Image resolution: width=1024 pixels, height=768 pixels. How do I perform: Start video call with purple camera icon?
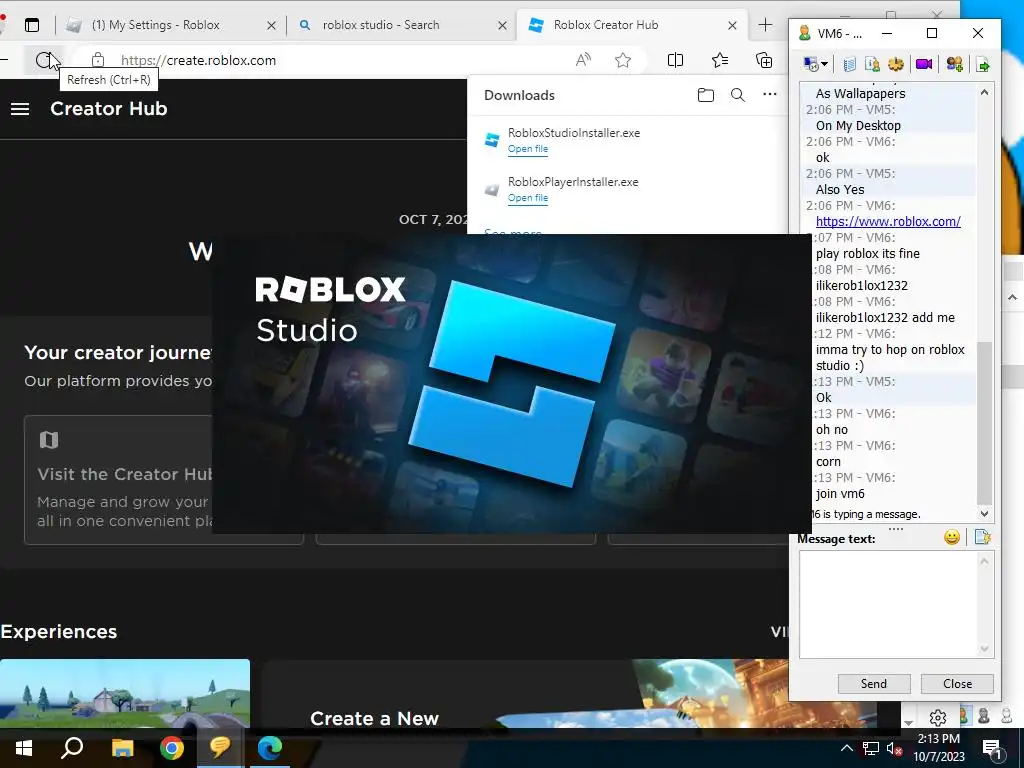923,64
